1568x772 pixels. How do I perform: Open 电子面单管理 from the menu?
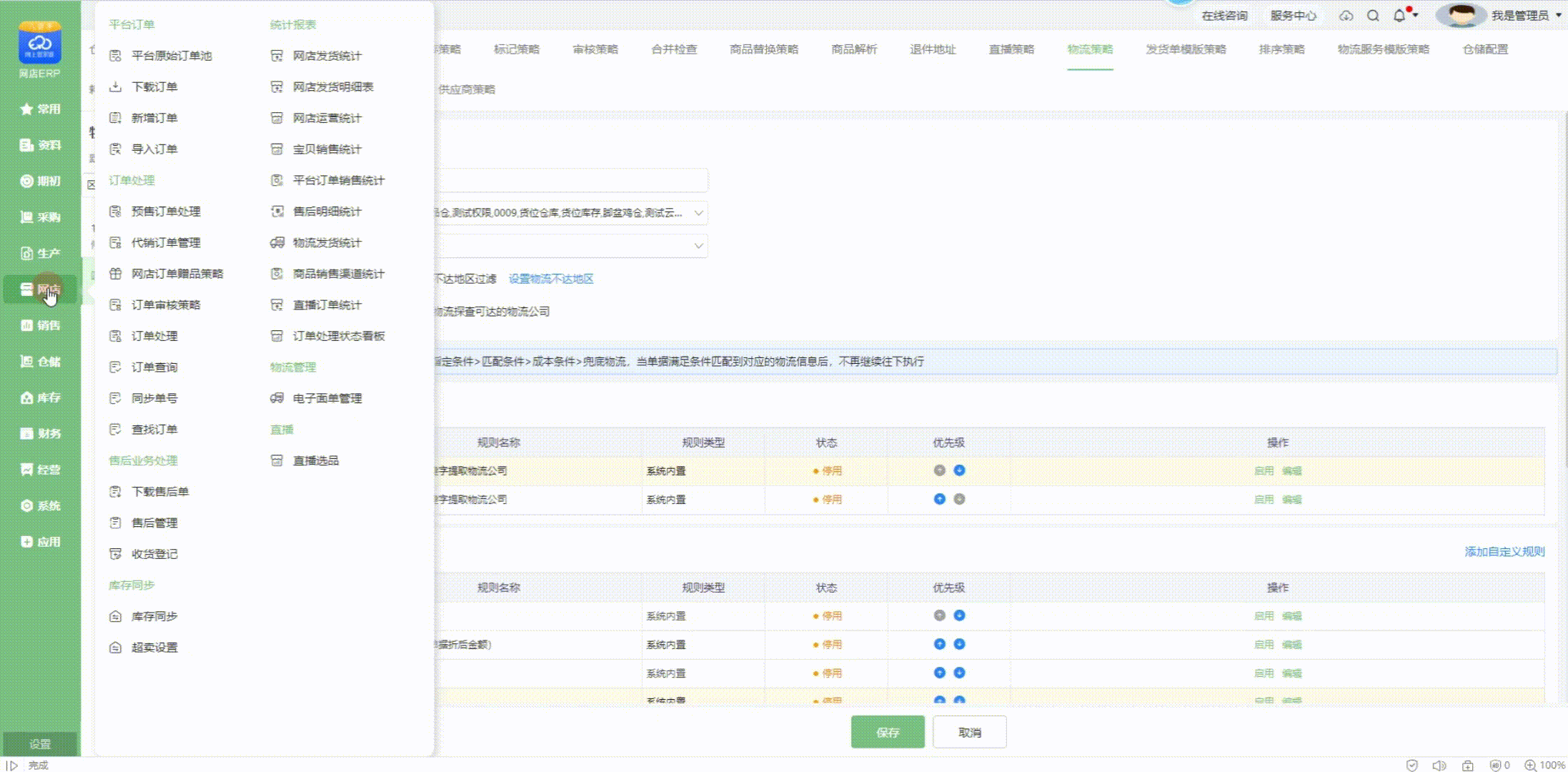pyautogui.click(x=327, y=398)
